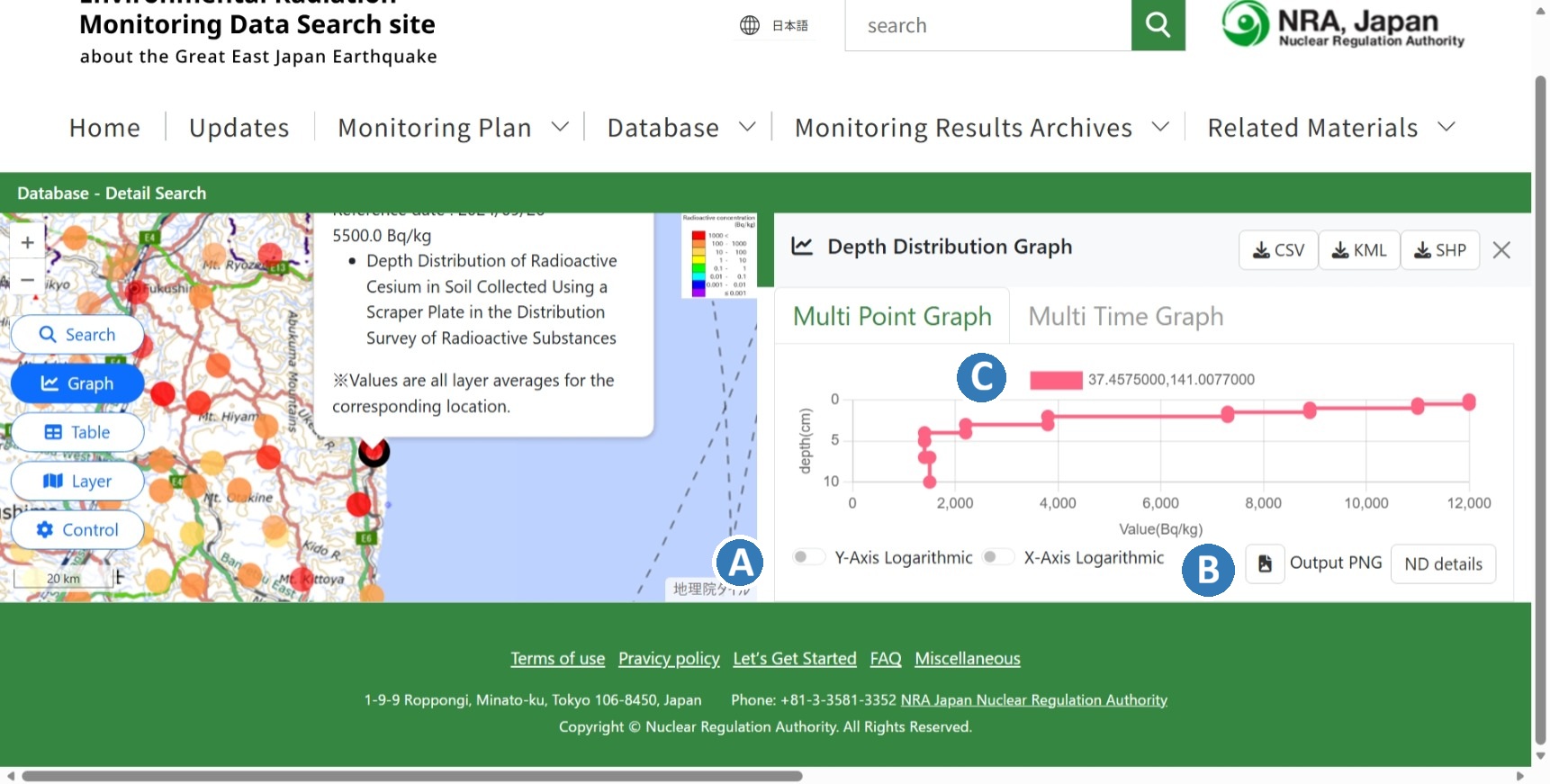Follow the Terms of use link
The height and width of the screenshot is (784, 1550).
557,659
